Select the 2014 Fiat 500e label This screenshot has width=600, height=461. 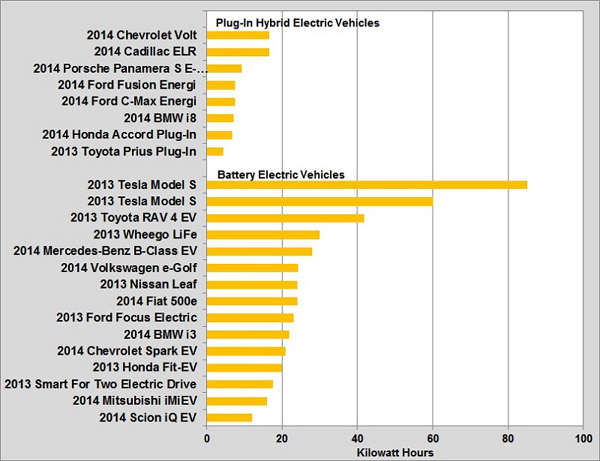coord(157,301)
